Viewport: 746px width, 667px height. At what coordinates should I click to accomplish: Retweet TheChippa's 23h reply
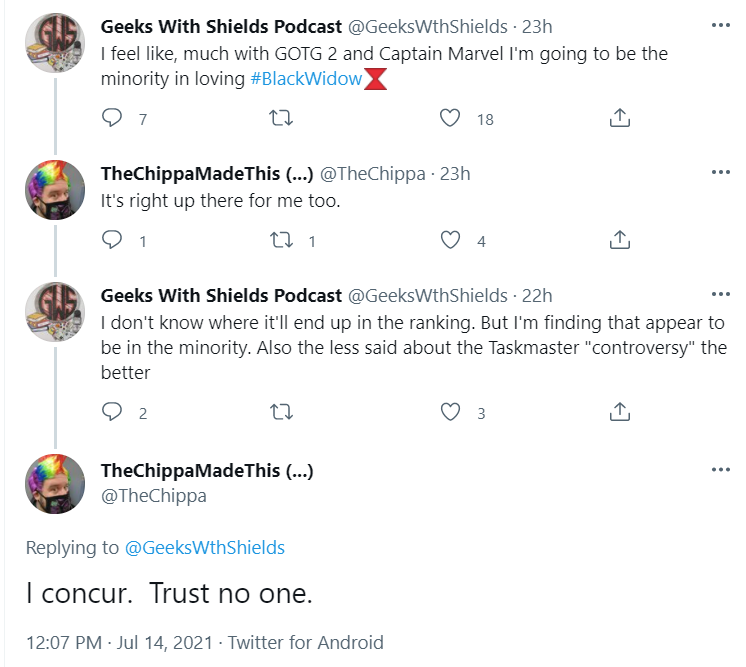[x=281, y=240]
